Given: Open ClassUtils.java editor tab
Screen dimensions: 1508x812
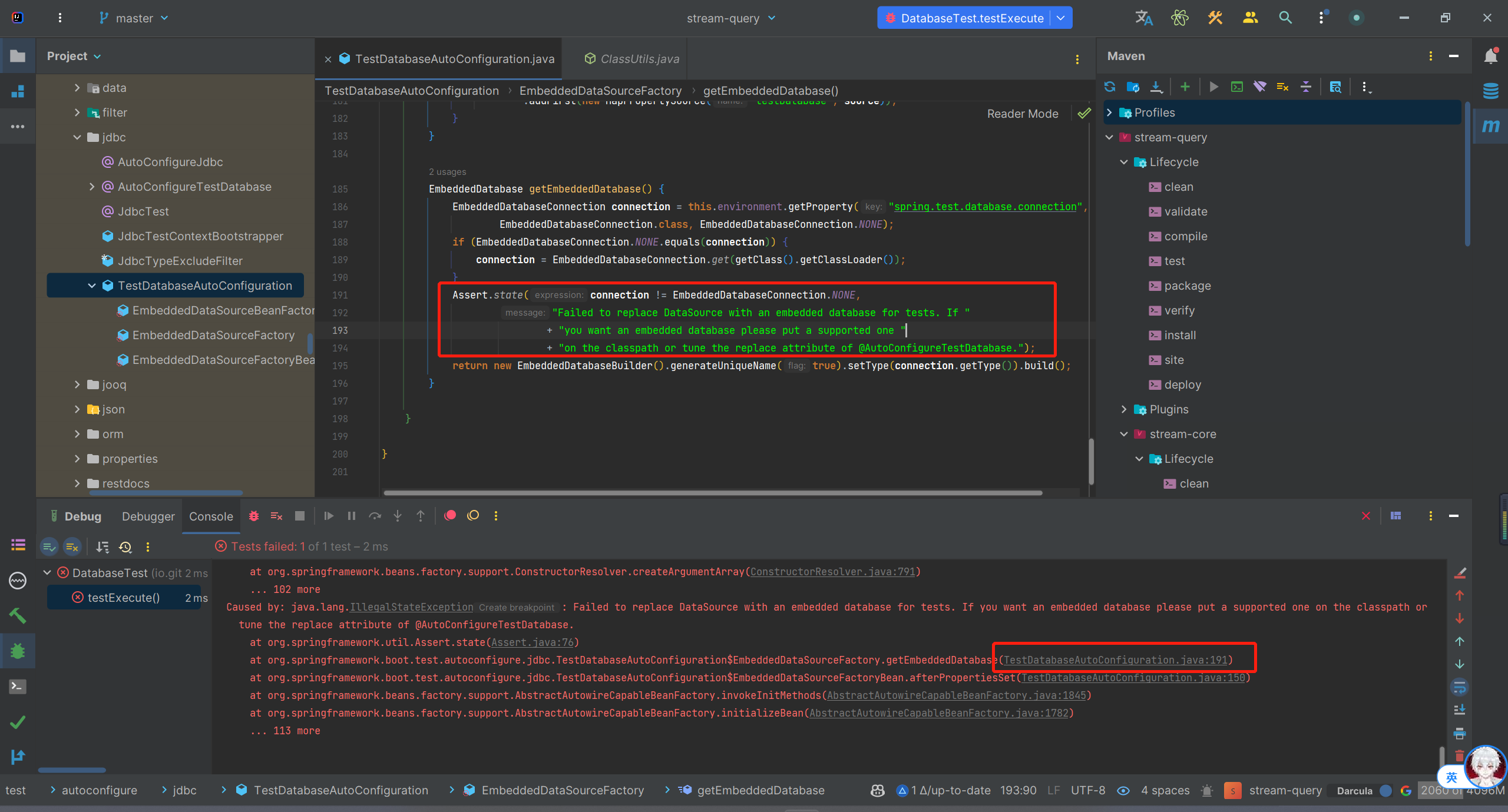Looking at the screenshot, I should coord(639,59).
